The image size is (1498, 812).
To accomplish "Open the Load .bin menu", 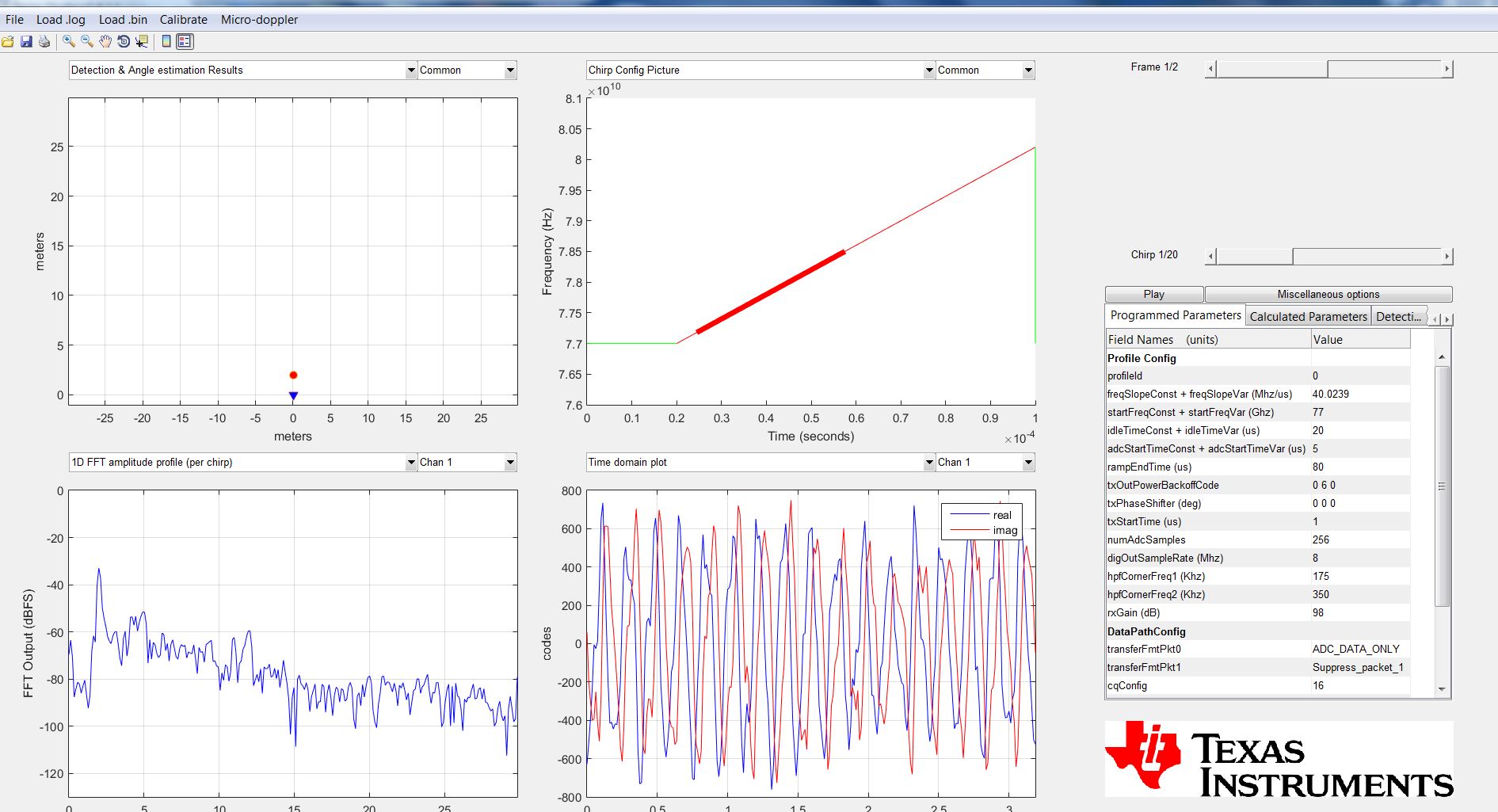I will (123, 20).
